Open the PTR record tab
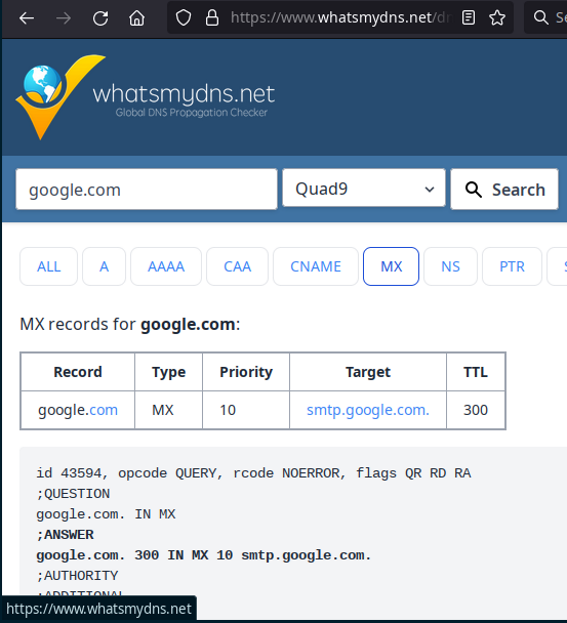 (512, 266)
